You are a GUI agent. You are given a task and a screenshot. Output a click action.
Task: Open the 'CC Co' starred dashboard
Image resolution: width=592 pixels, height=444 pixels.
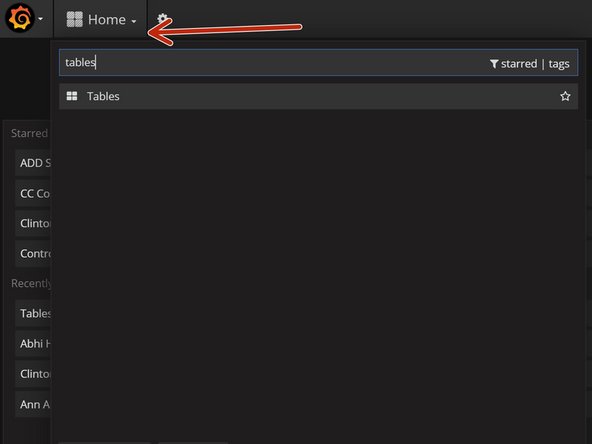click(33, 193)
